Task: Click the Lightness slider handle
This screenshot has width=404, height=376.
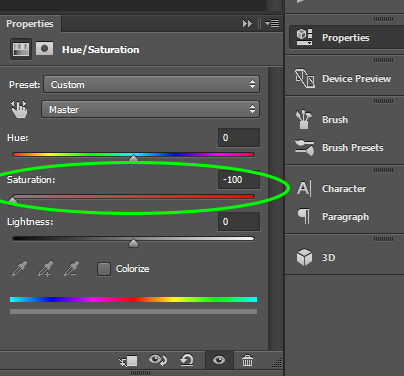Action: coord(133,243)
